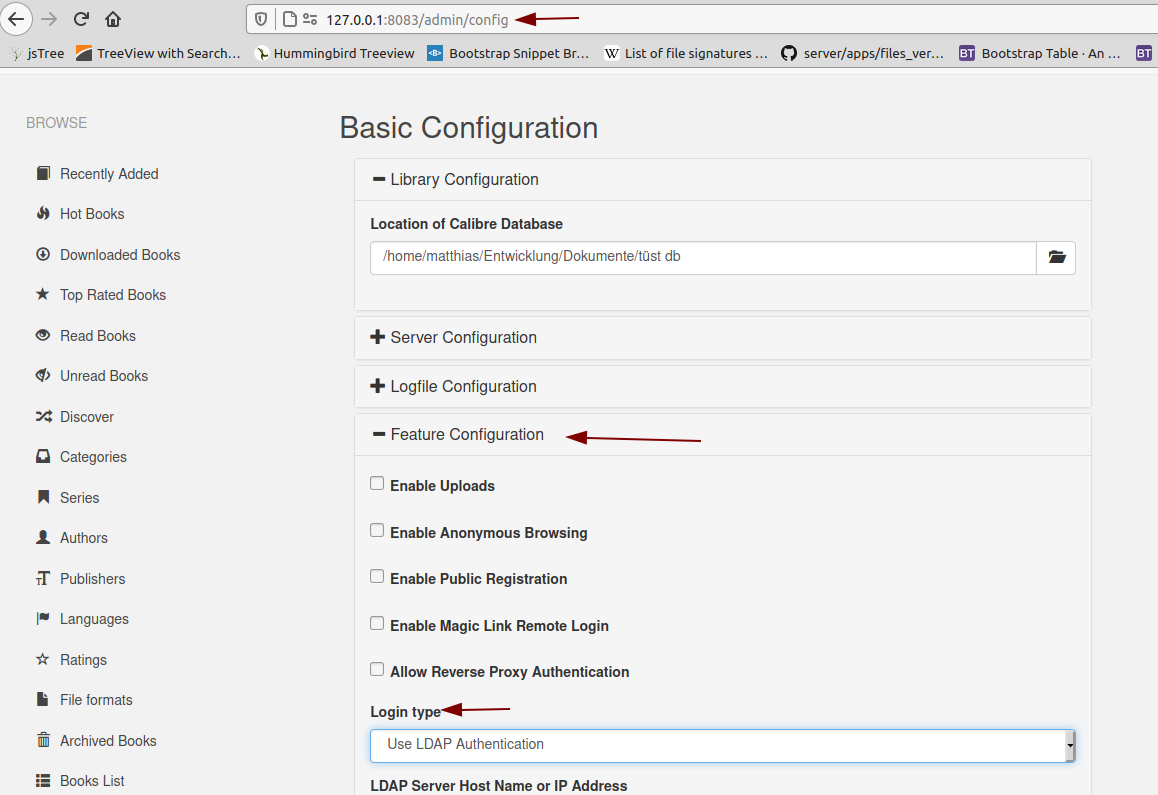
Task: Click the Firefox shield icon in address bar
Action: pos(259,18)
